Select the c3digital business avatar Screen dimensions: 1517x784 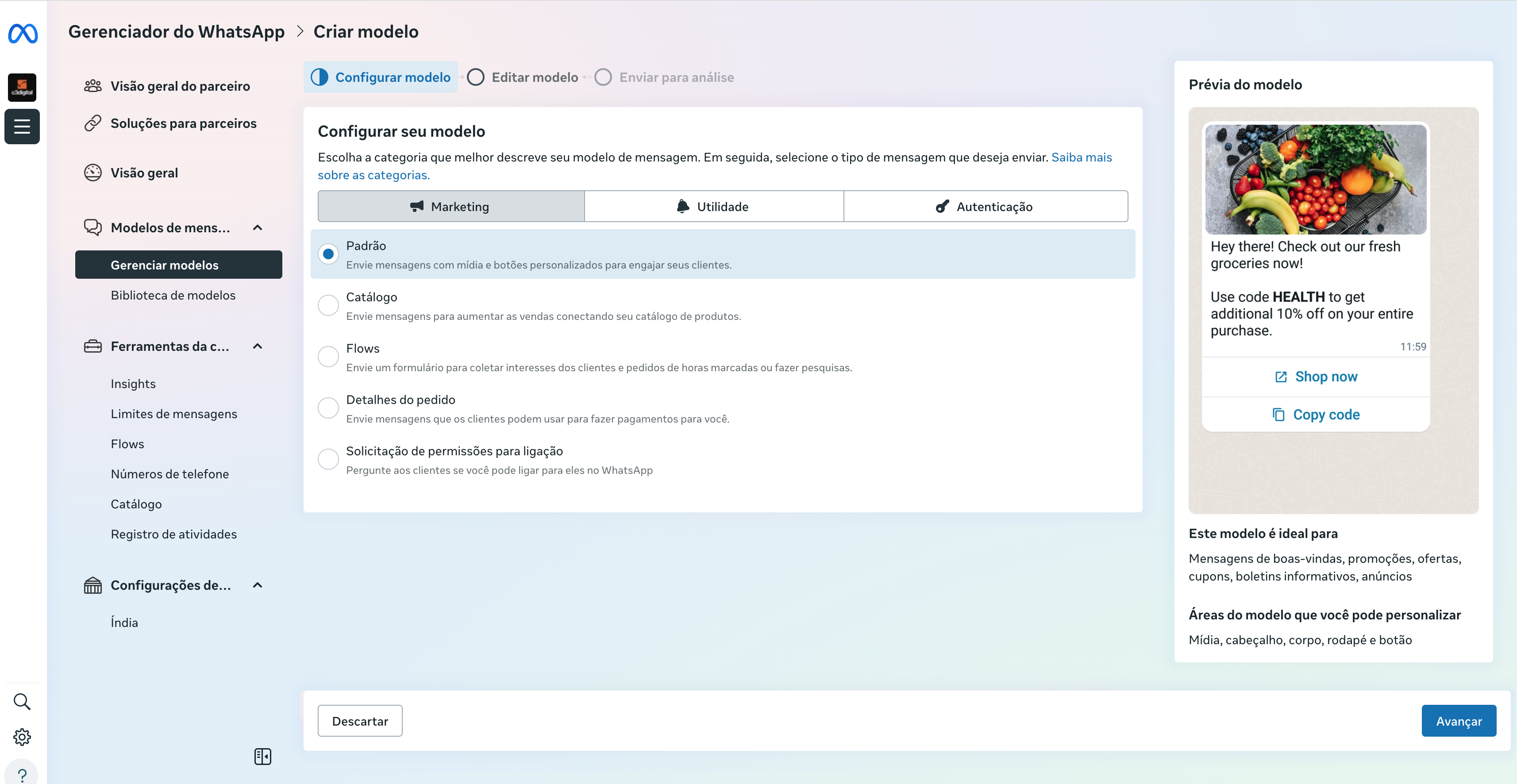pos(22,87)
